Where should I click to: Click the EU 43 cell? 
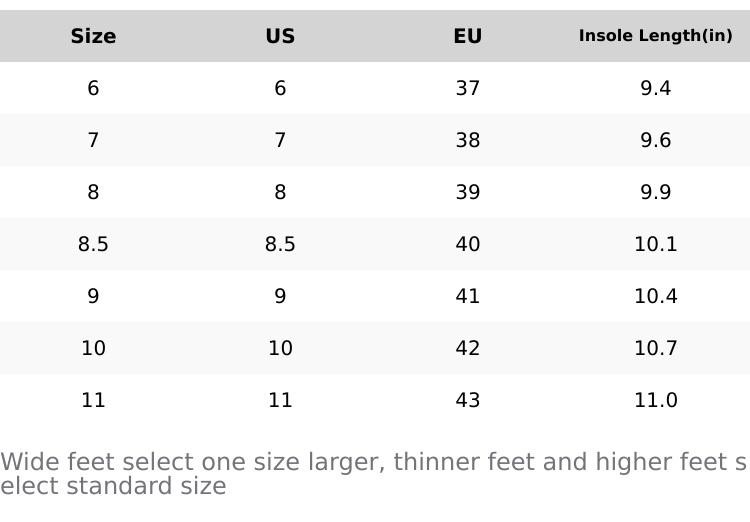pyautogui.click(x=468, y=400)
